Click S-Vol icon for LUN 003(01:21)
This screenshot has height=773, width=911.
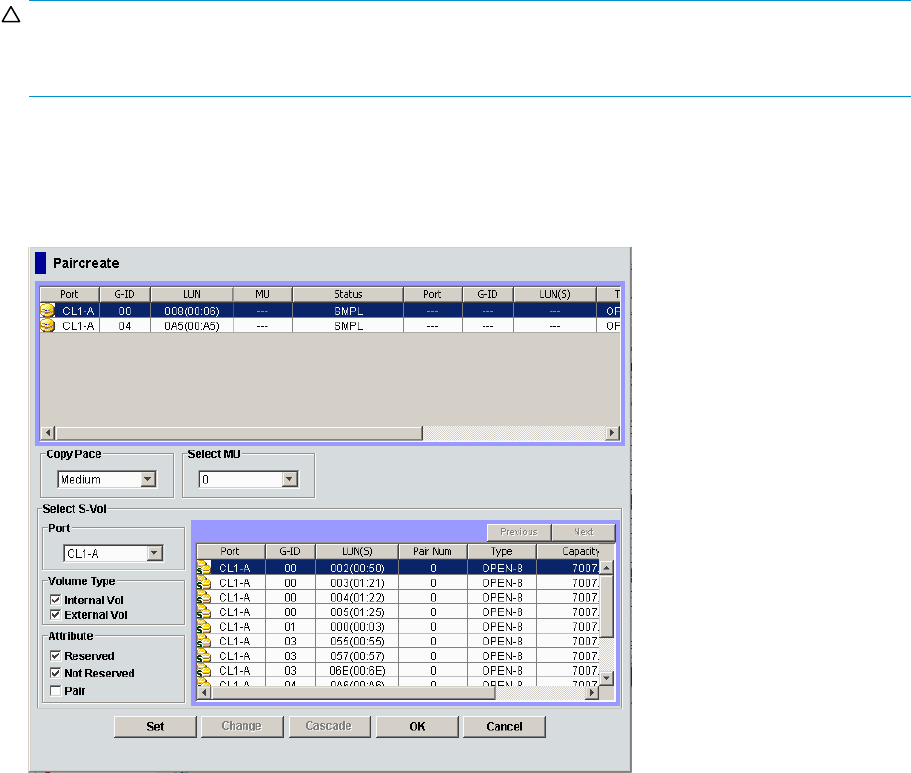[x=204, y=582]
